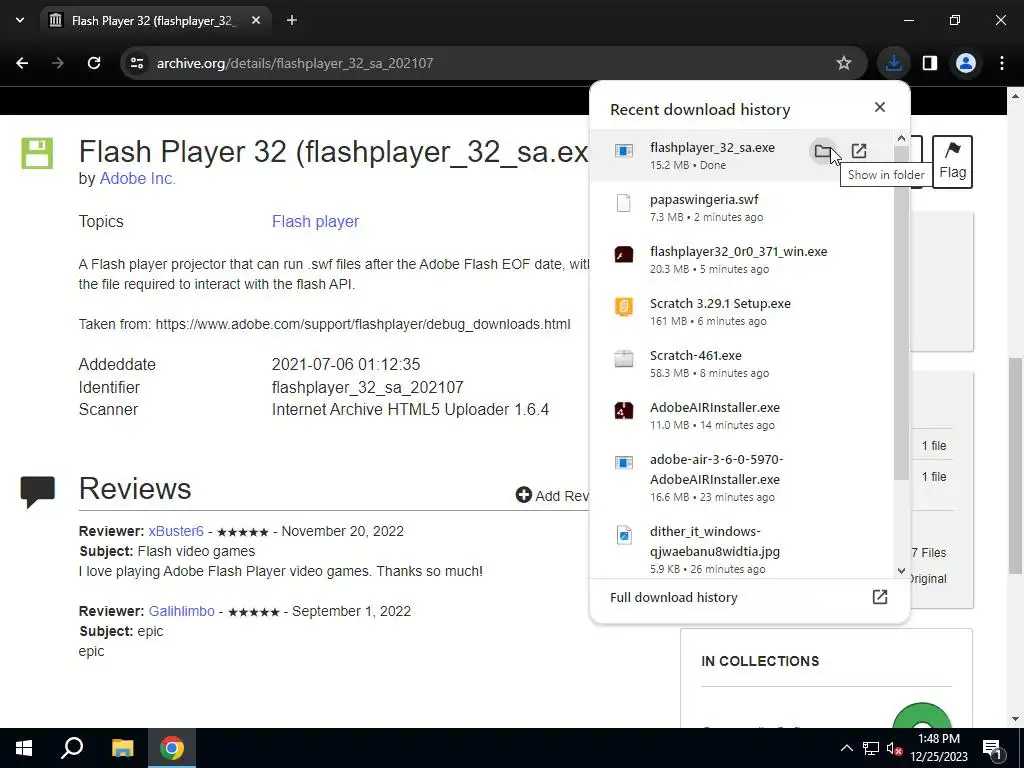The image size is (1024, 768).
Task: Open reviewer xBuster6 profile
Action: tap(176, 531)
